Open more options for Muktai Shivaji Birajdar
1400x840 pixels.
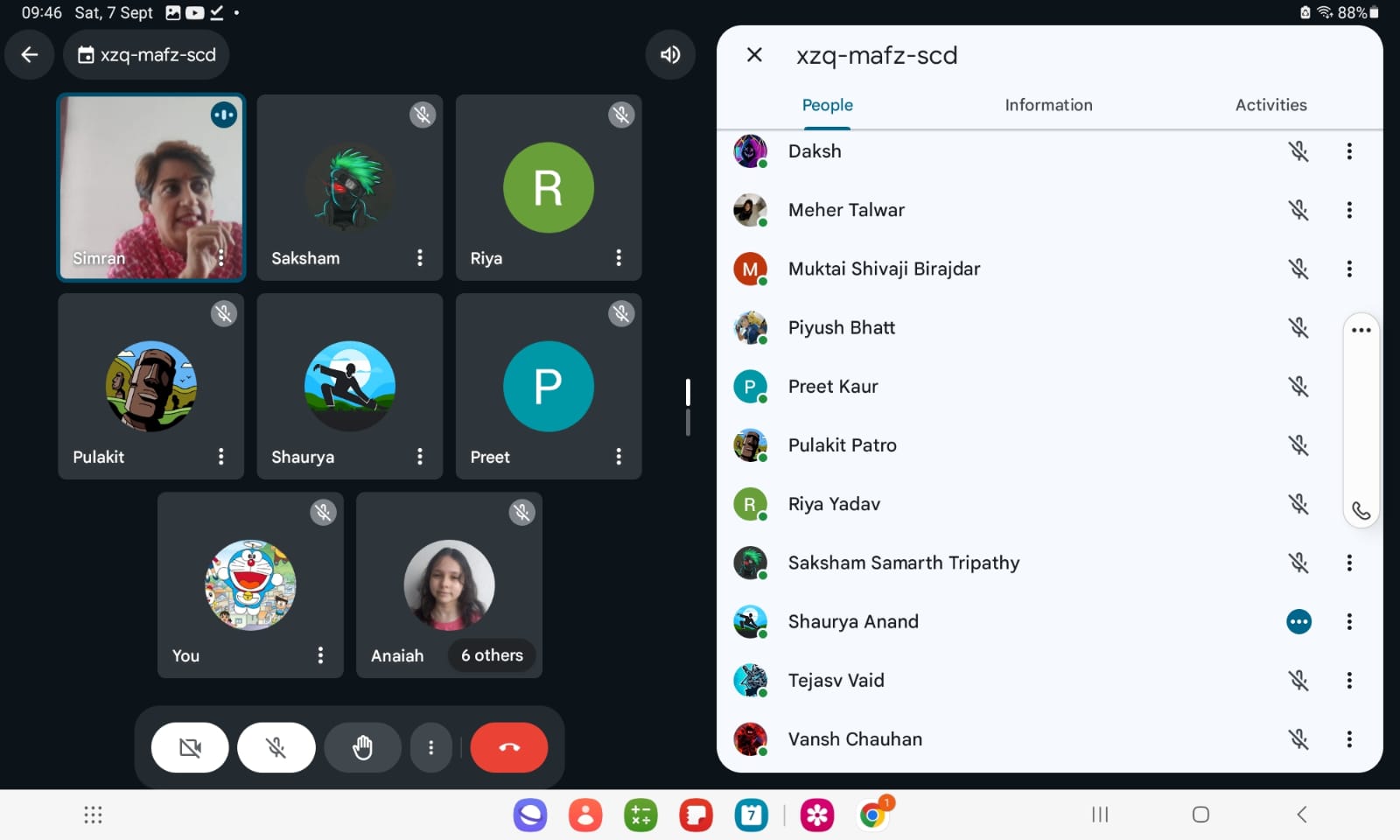1349,269
